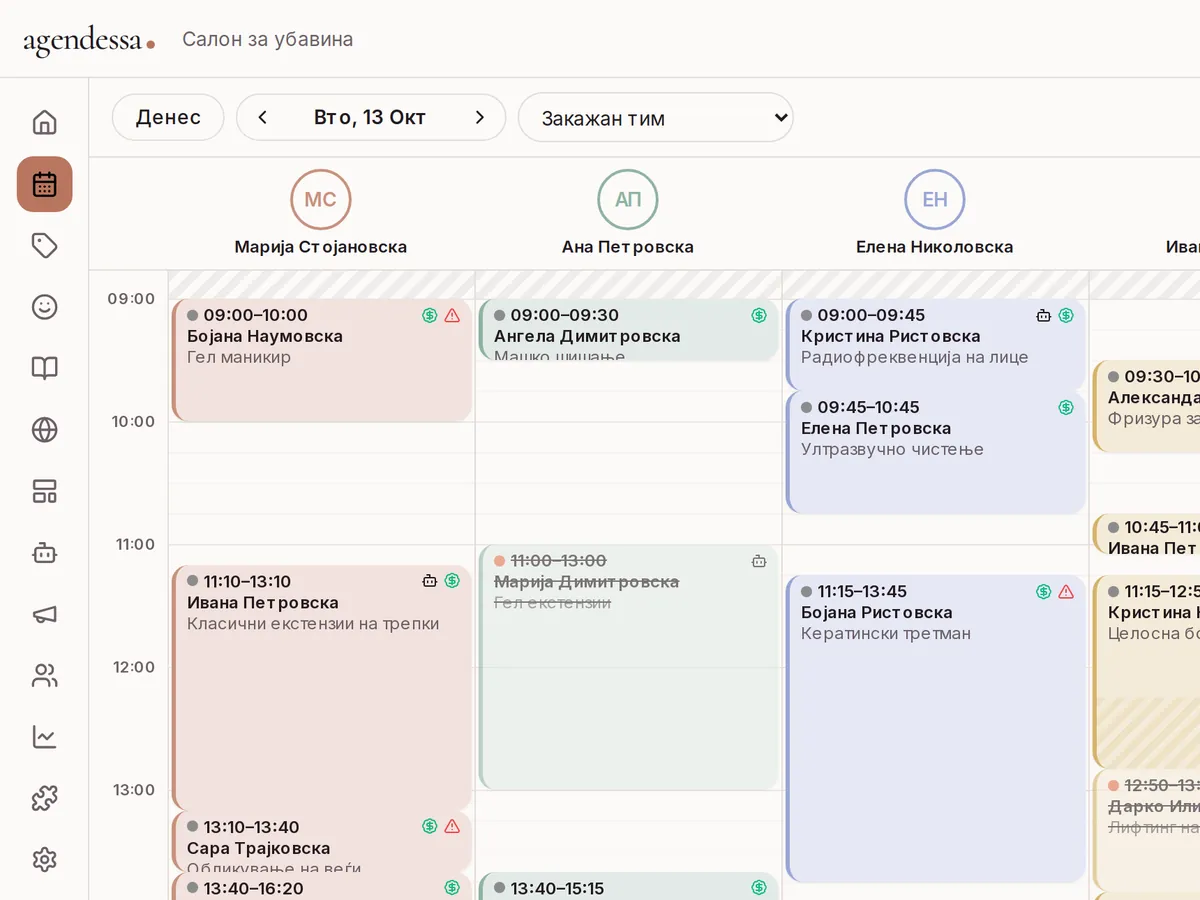Go to today with Денес button

tap(168, 117)
